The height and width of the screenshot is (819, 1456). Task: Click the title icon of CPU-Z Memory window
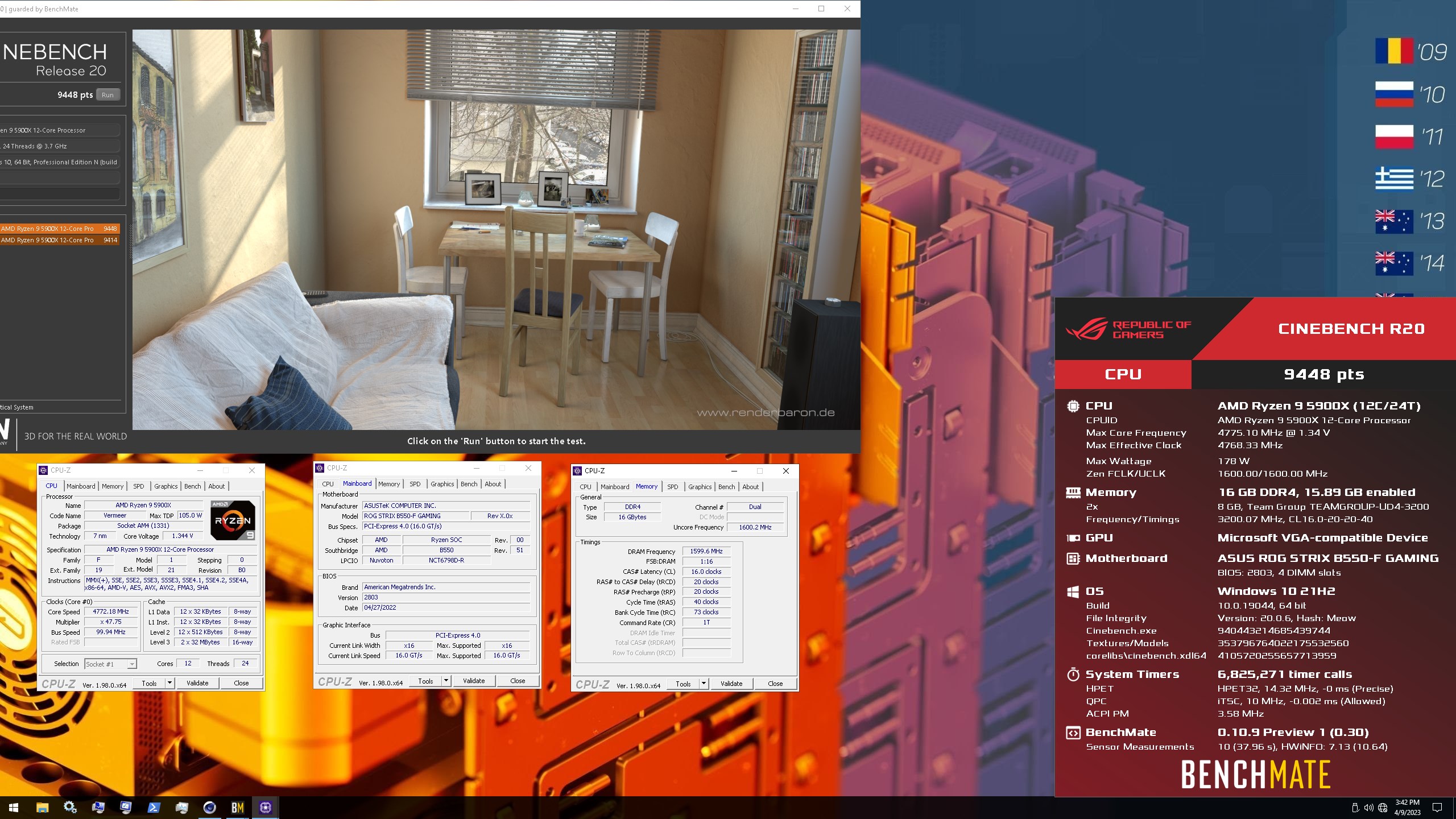coord(577,471)
